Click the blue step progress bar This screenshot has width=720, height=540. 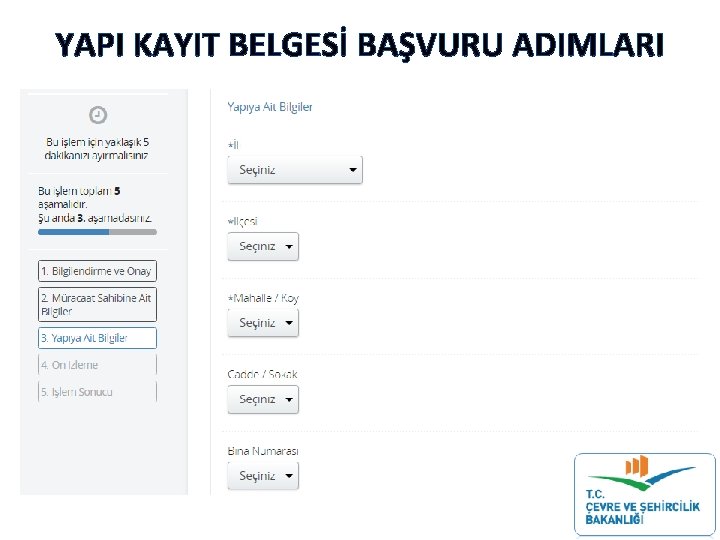click(x=97, y=232)
